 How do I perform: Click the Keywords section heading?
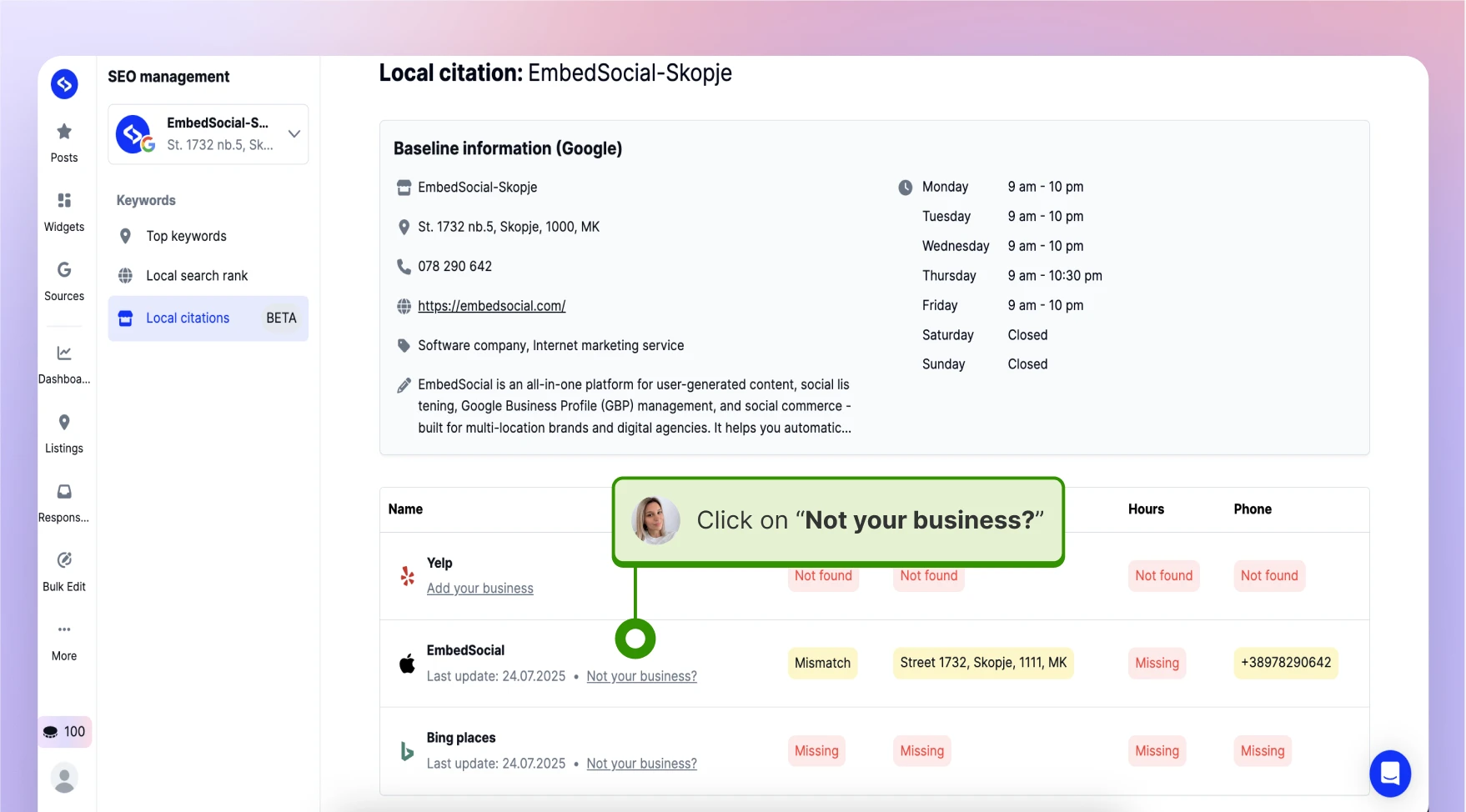pyautogui.click(x=146, y=201)
